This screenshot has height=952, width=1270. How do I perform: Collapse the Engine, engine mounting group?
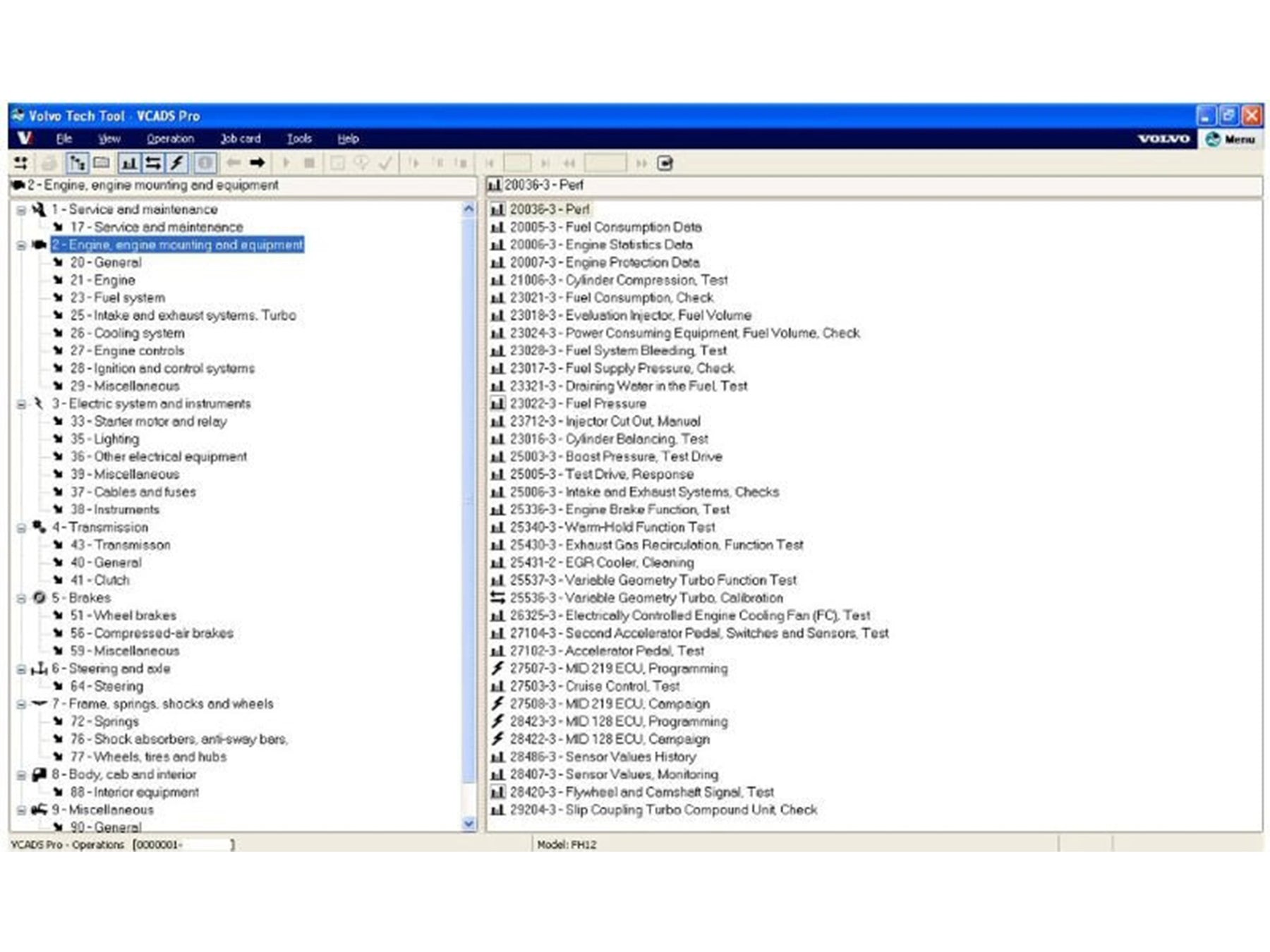[x=21, y=245]
